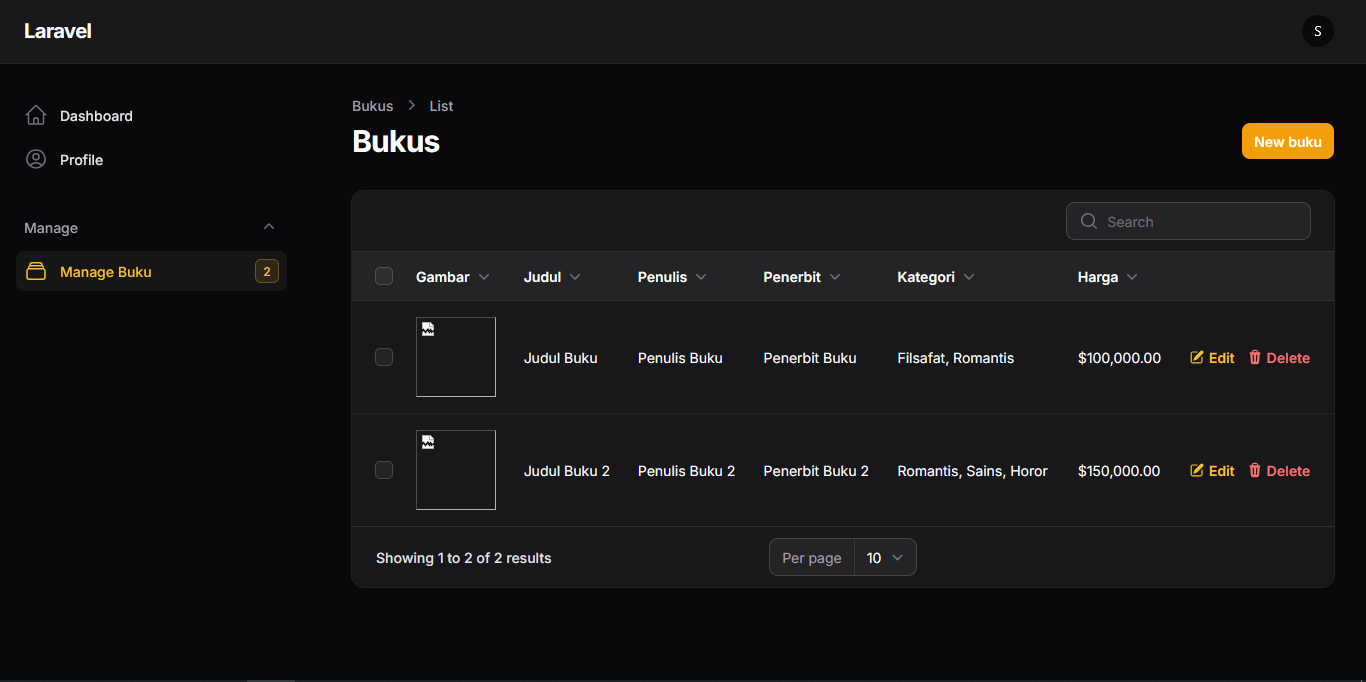The width and height of the screenshot is (1366, 682).
Task: Click the trash icon for Judul Buku
Action: (1255, 358)
